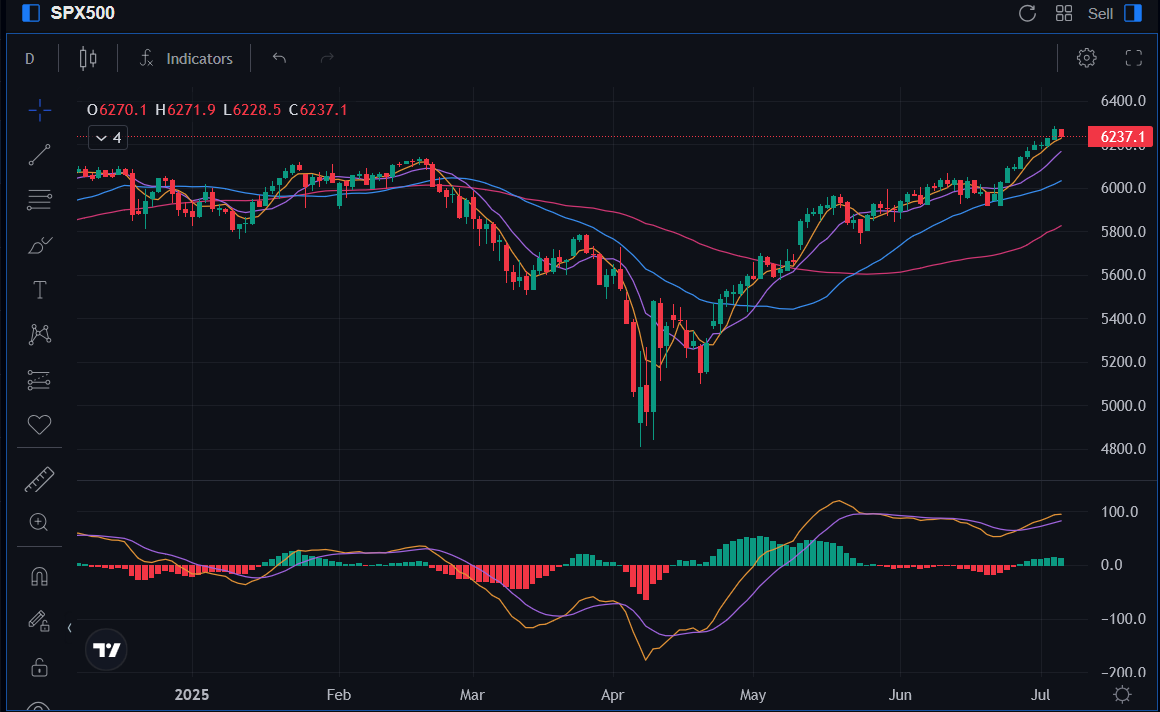
Task: Click the high price value H6271.9
Action: (185, 110)
